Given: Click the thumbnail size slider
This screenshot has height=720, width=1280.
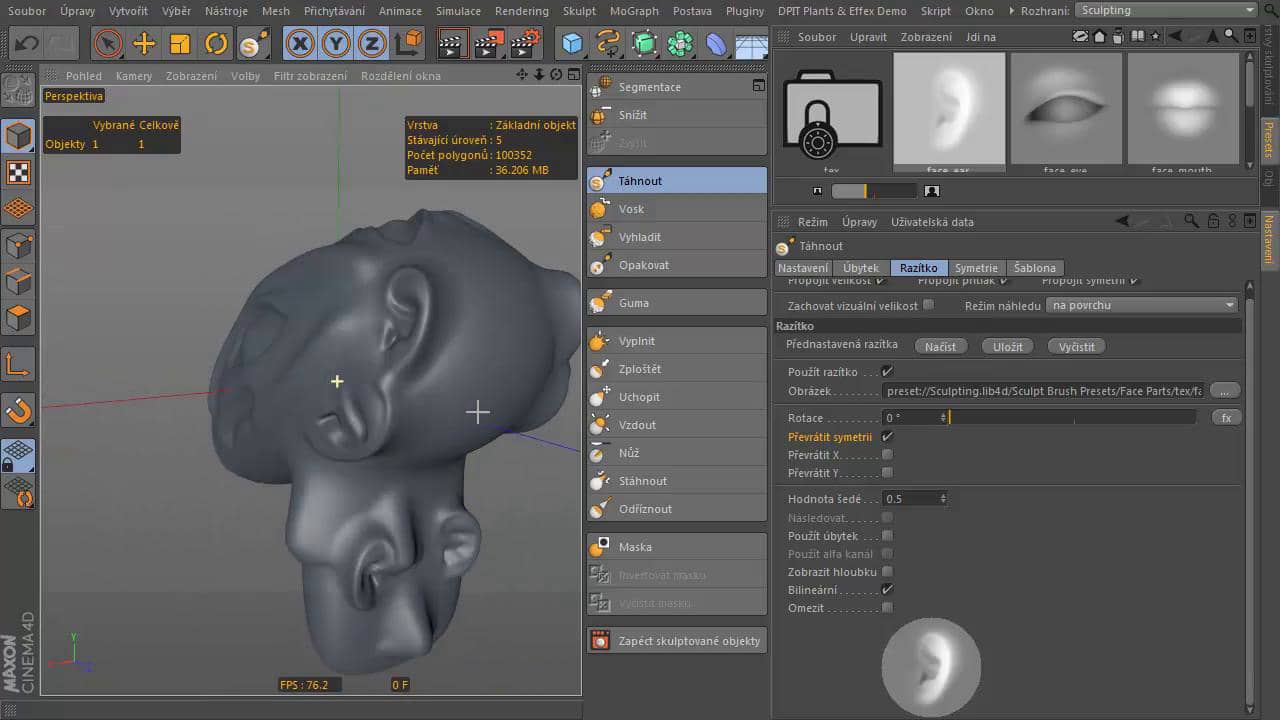Looking at the screenshot, I should [874, 191].
